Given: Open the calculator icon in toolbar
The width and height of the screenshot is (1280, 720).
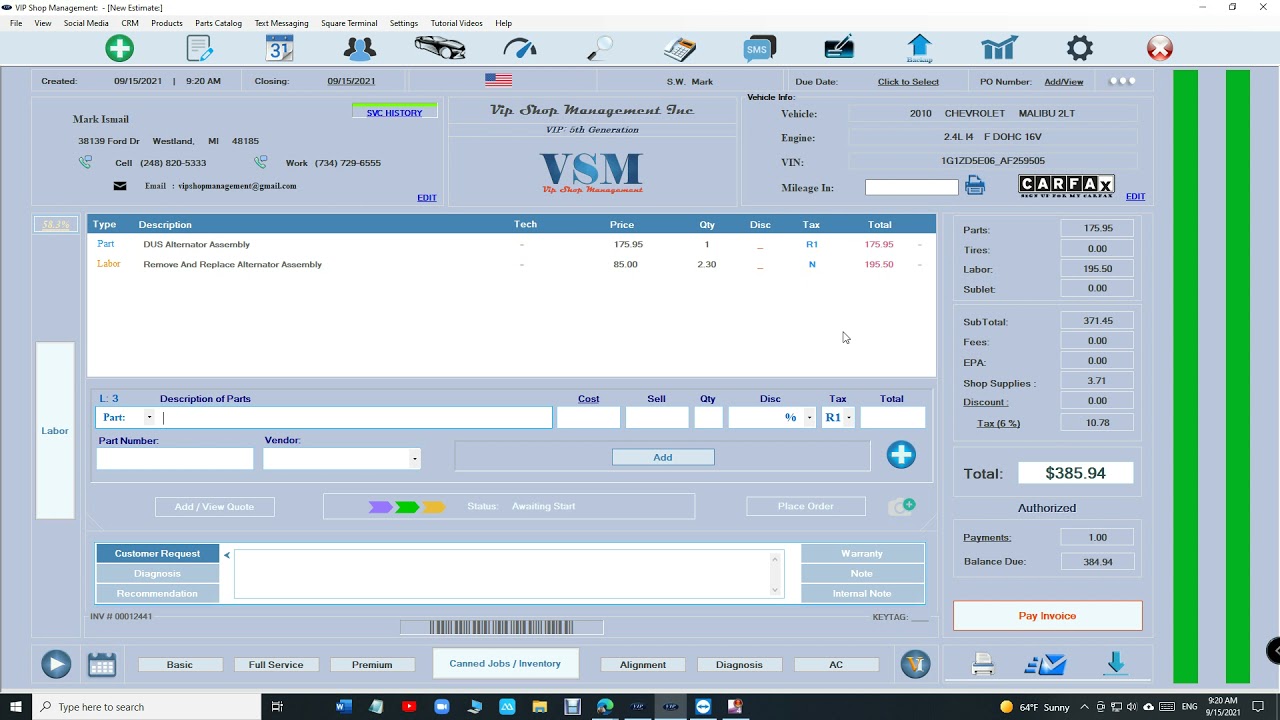Looking at the screenshot, I should click(680, 48).
